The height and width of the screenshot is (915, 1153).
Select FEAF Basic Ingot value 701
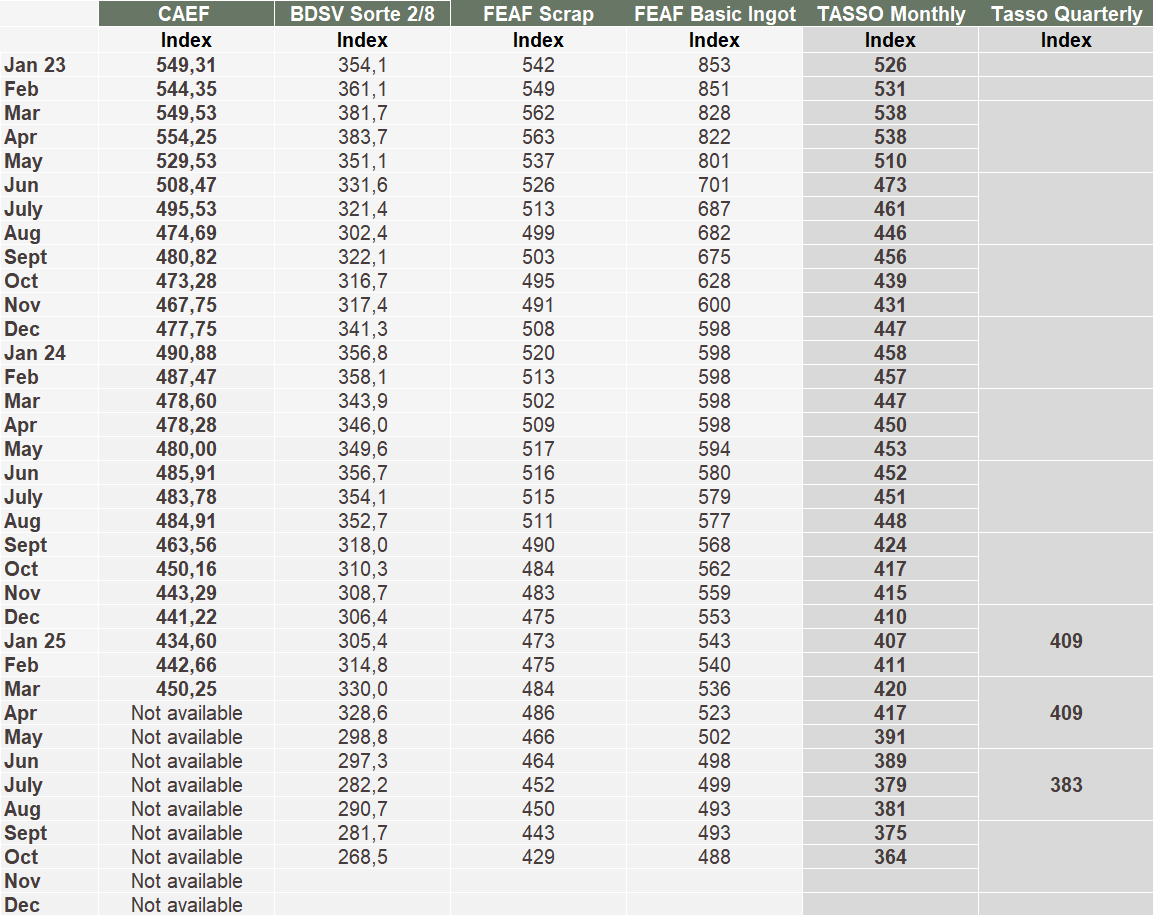click(714, 185)
